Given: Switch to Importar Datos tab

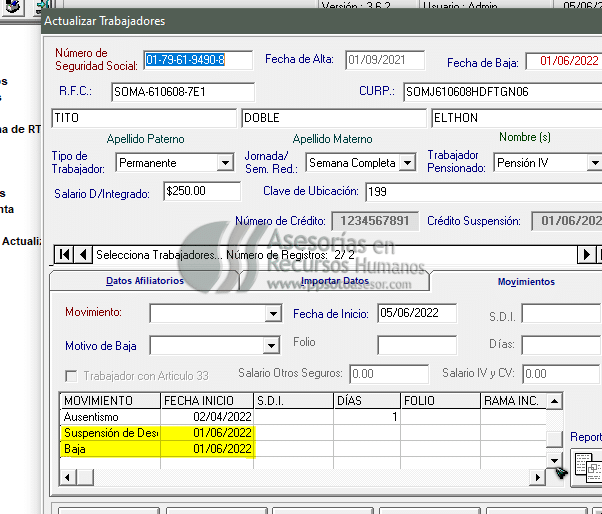Looking at the screenshot, I should [x=335, y=281].
